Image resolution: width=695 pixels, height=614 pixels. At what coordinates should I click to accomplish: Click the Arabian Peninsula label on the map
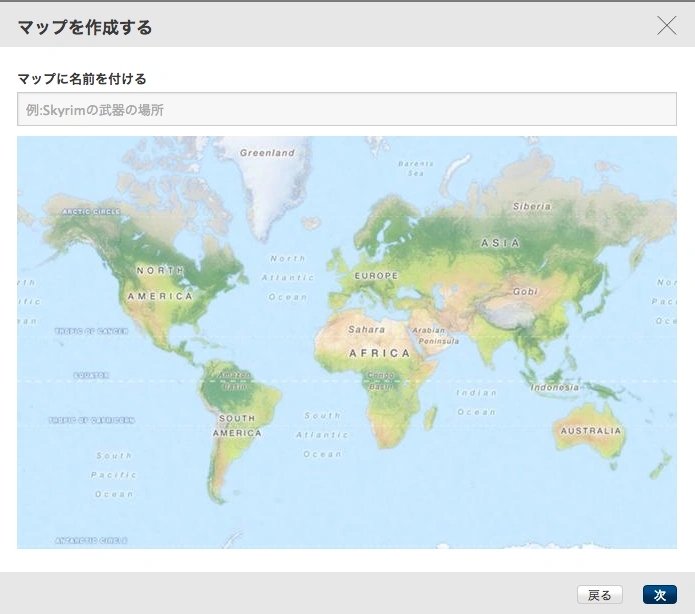pyautogui.click(x=435, y=336)
